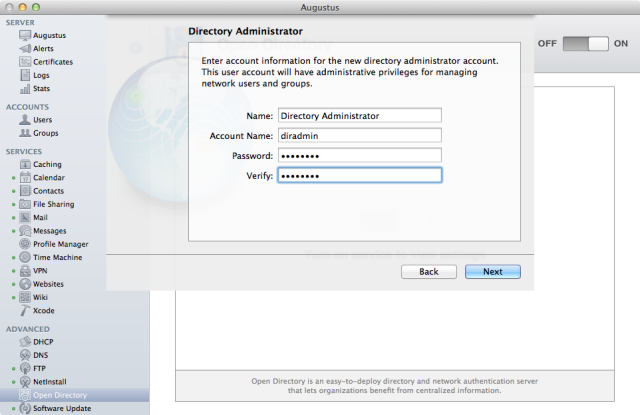
Task: Select the Augustus label in sidebar
Action: 49,36
